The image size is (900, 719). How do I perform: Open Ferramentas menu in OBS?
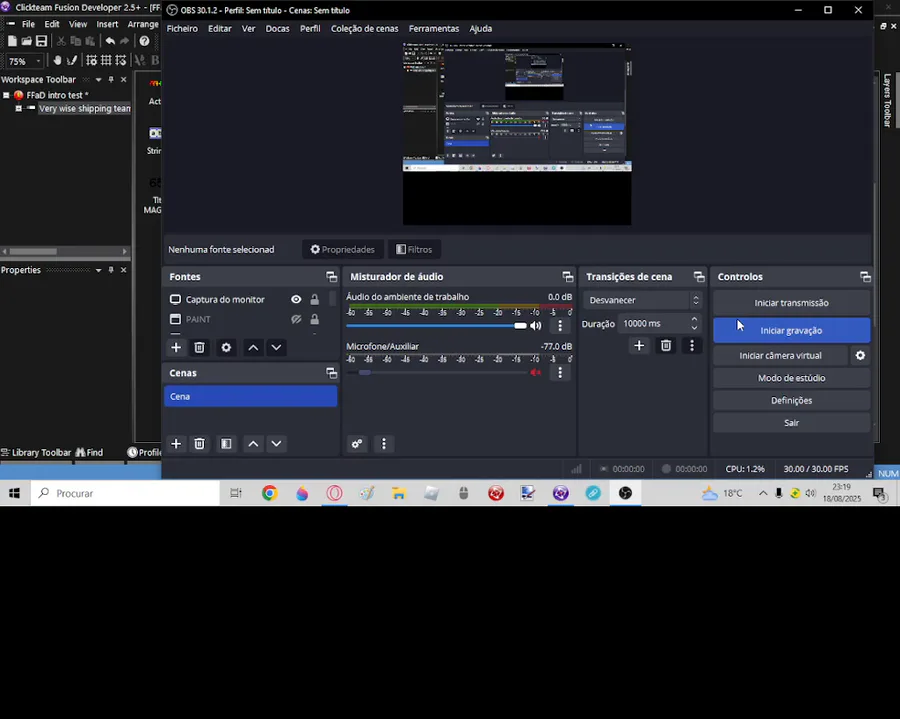pos(434,29)
